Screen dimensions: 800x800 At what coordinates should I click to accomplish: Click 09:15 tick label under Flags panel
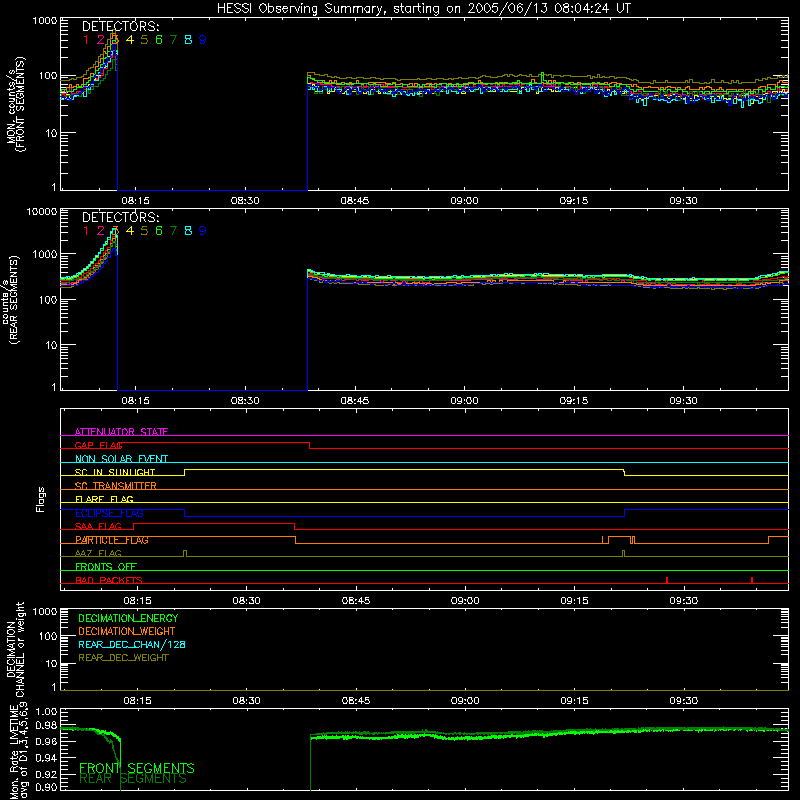[x=574, y=601]
